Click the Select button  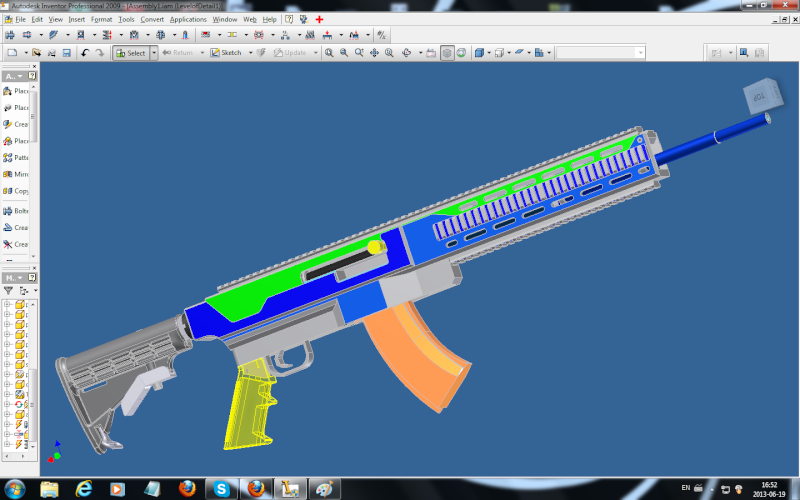coord(130,52)
